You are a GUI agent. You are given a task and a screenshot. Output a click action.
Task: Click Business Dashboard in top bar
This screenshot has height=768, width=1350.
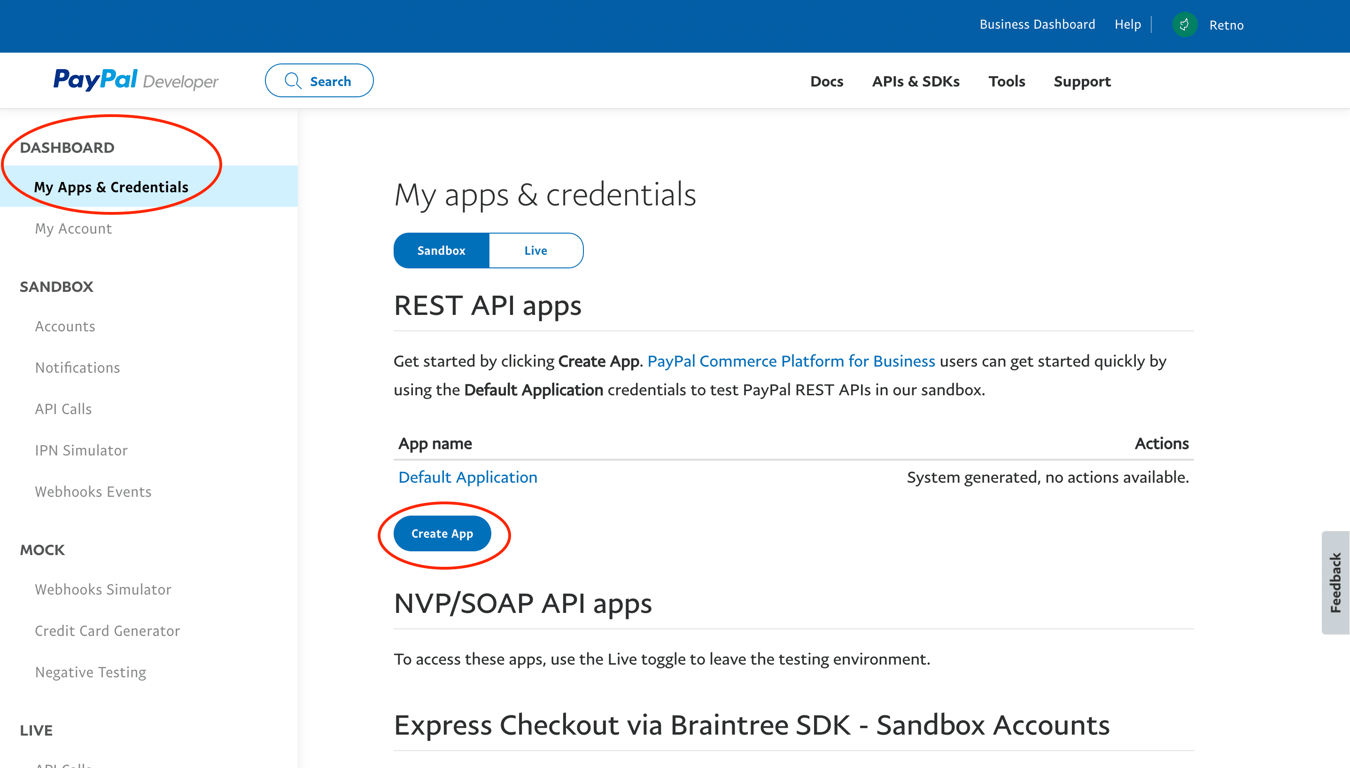[x=1037, y=24]
